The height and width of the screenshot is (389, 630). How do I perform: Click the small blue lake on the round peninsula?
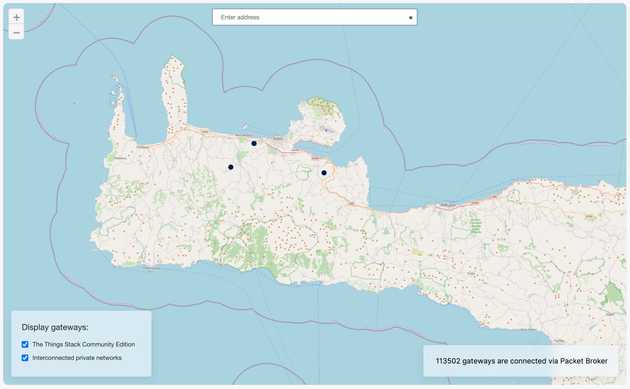pyautogui.click(x=326, y=130)
